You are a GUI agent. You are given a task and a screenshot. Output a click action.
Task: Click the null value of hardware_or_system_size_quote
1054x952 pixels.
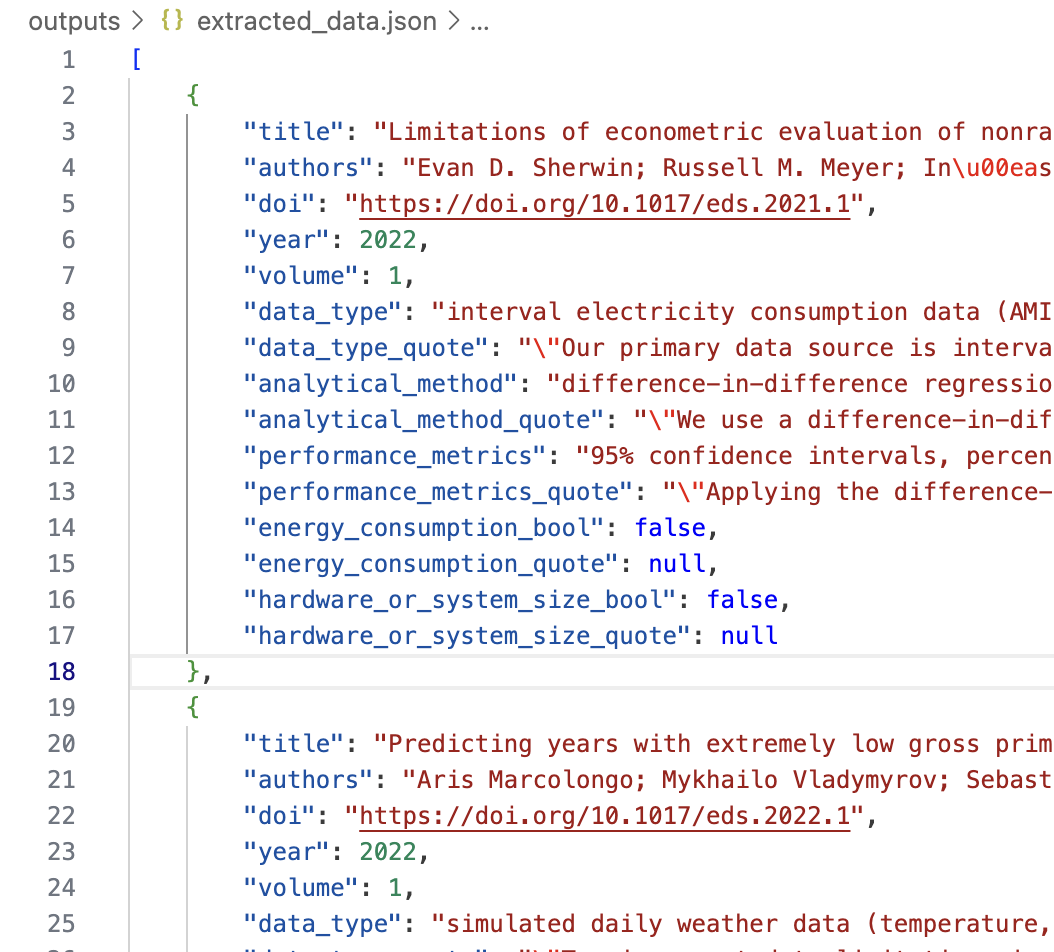pyautogui.click(x=749, y=635)
